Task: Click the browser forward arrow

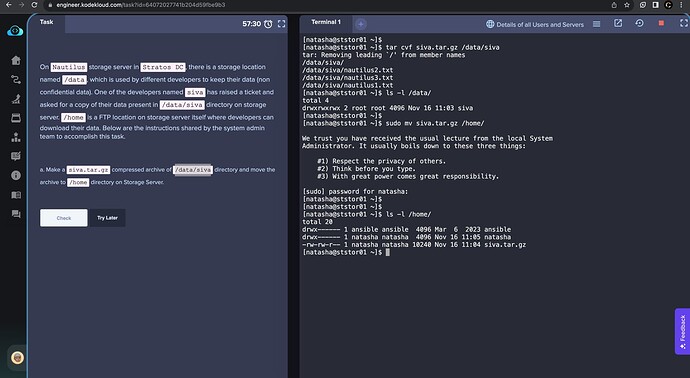Action: [21, 5]
